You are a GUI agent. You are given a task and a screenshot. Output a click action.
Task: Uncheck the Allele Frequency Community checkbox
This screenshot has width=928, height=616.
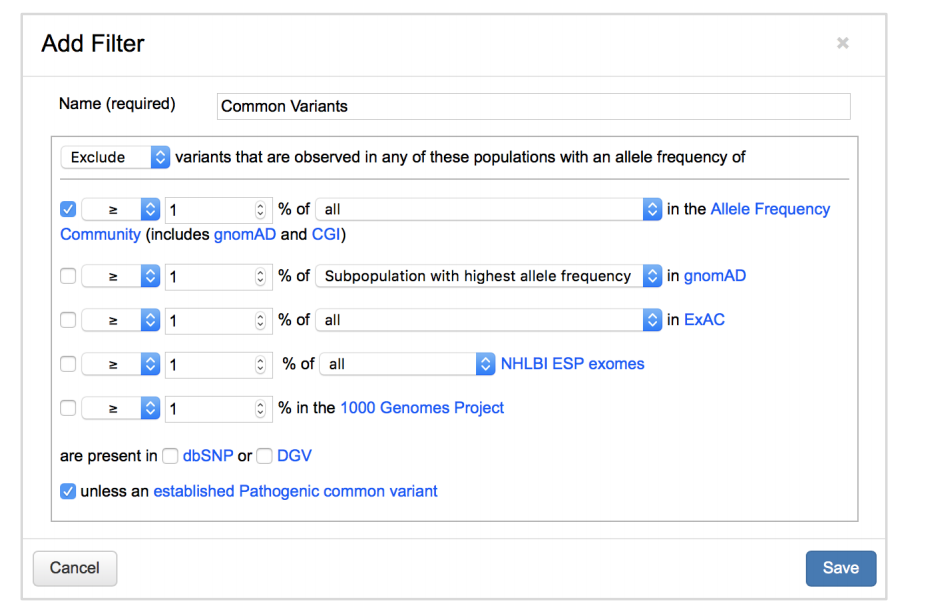(68, 209)
